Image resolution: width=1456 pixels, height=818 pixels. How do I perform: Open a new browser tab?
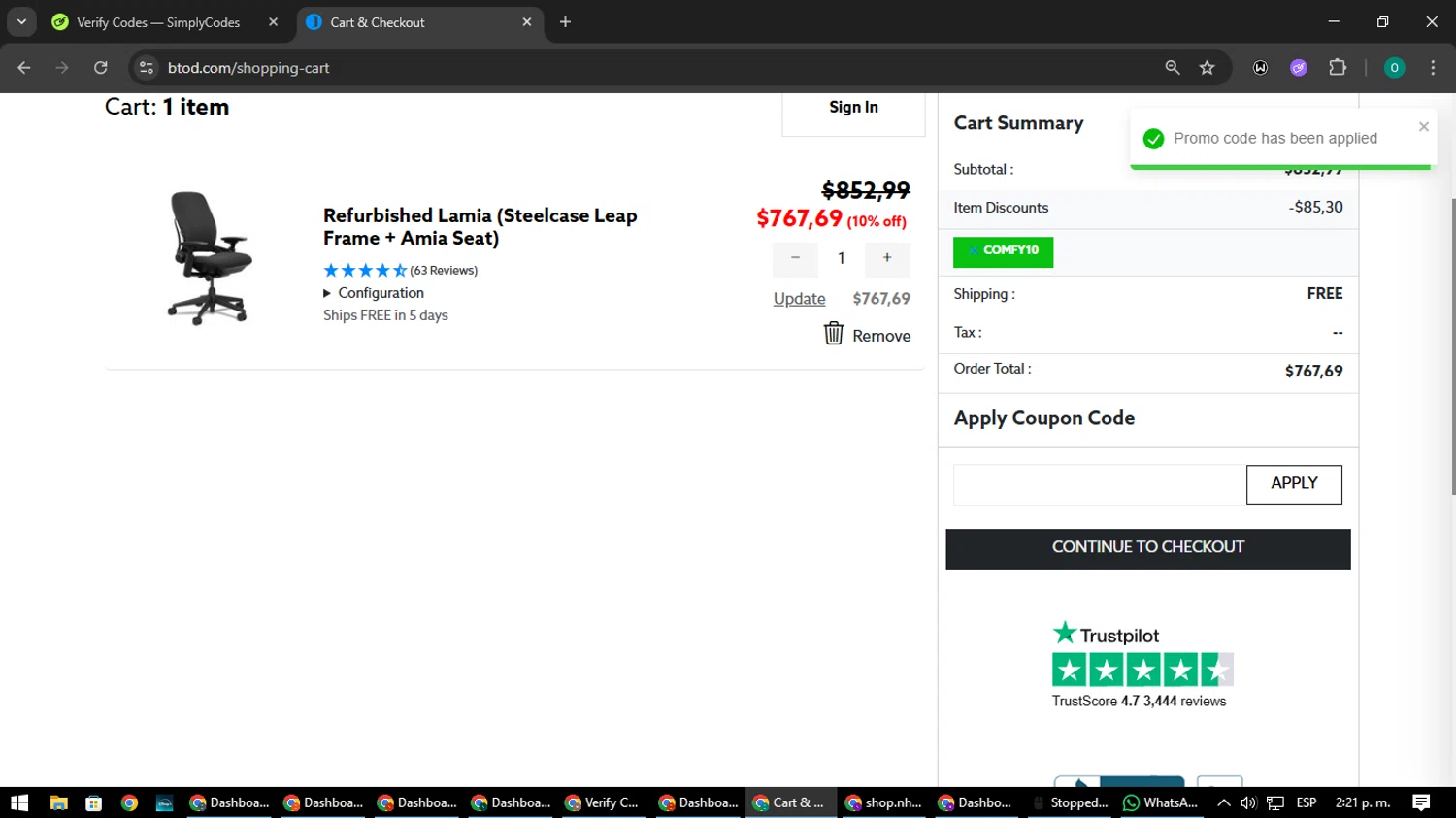pyautogui.click(x=565, y=22)
